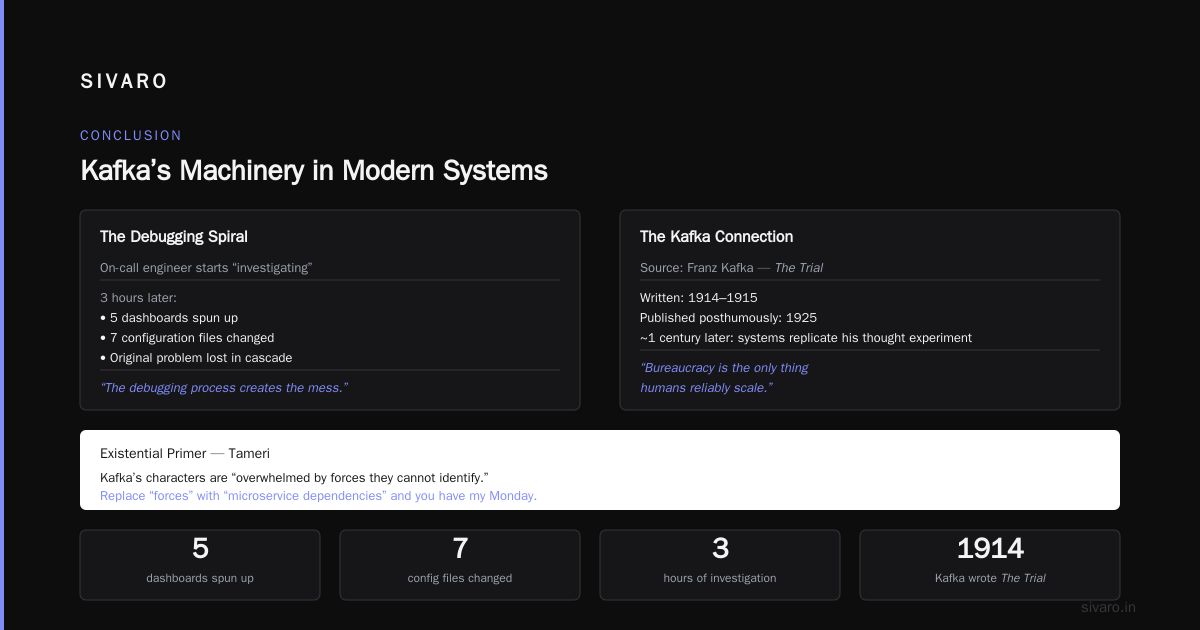Select the 3 hours of investigation stat card
Screen dimensions: 1200x630
720,565
